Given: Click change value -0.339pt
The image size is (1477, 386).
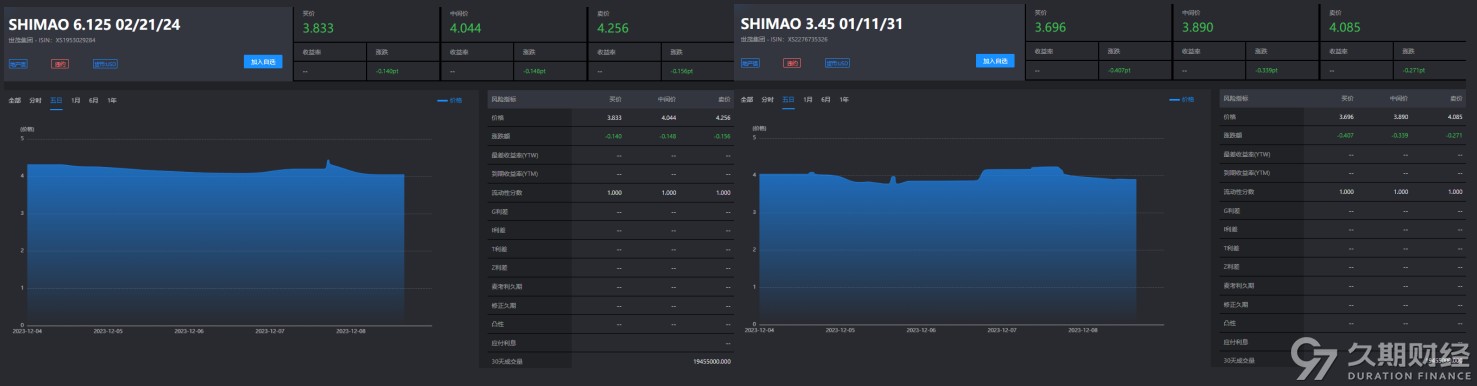Looking at the screenshot, I should (1267, 71).
